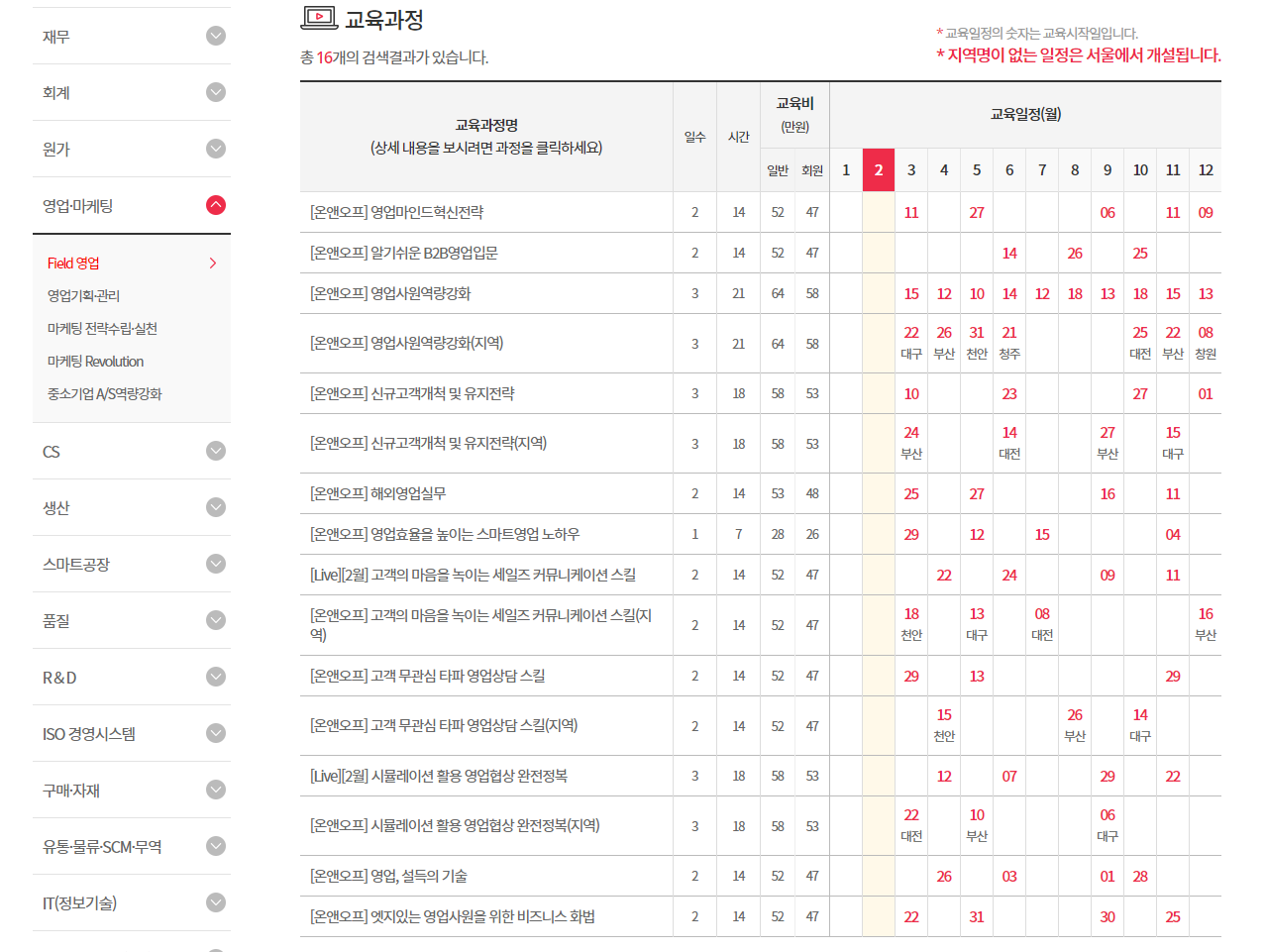
Task: Expand the 회계 sidebar section
Action: click(x=216, y=92)
